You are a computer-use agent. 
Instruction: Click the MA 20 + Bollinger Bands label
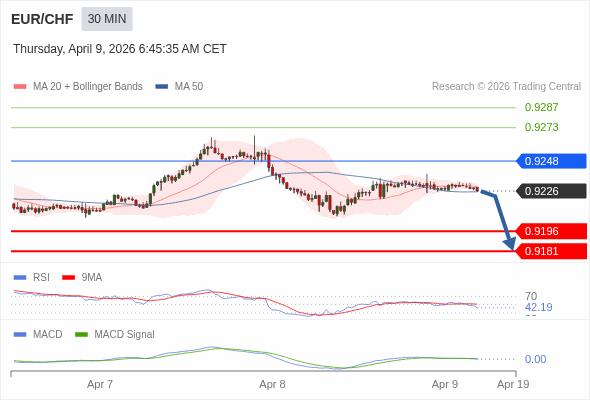(x=88, y=87)
